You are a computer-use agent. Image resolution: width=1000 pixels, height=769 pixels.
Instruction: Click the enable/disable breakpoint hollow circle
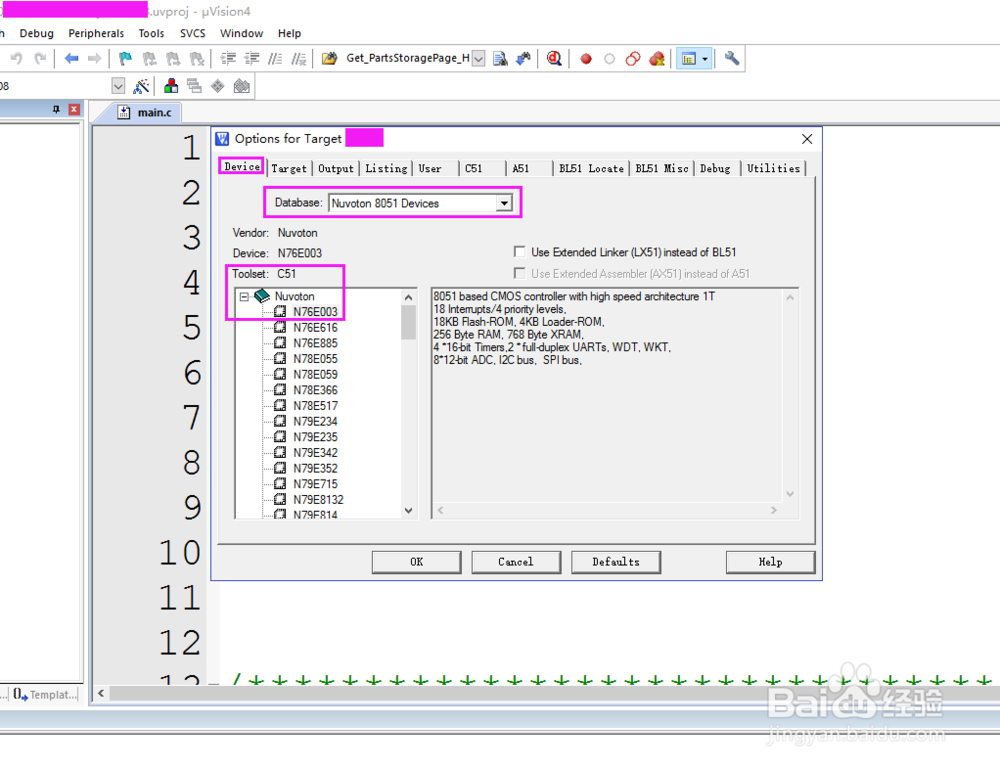click(x=609, y=59)
